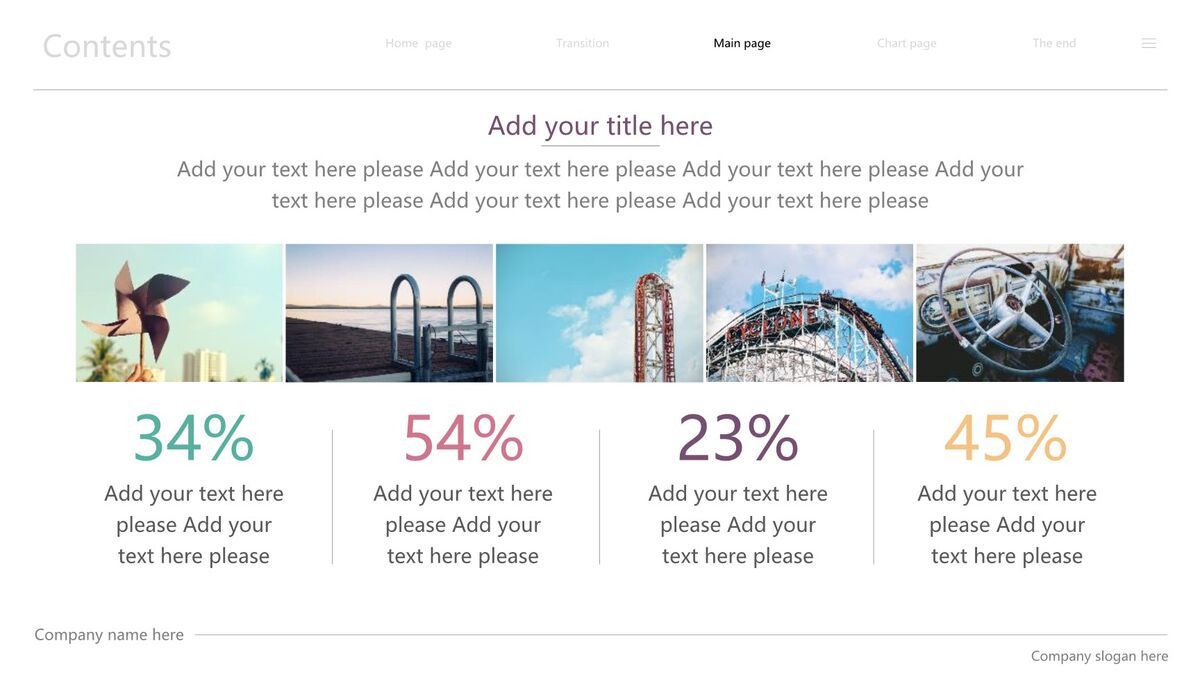The image size is (1200, 675).
Task: Click the Company name here text
Action: 109,635
